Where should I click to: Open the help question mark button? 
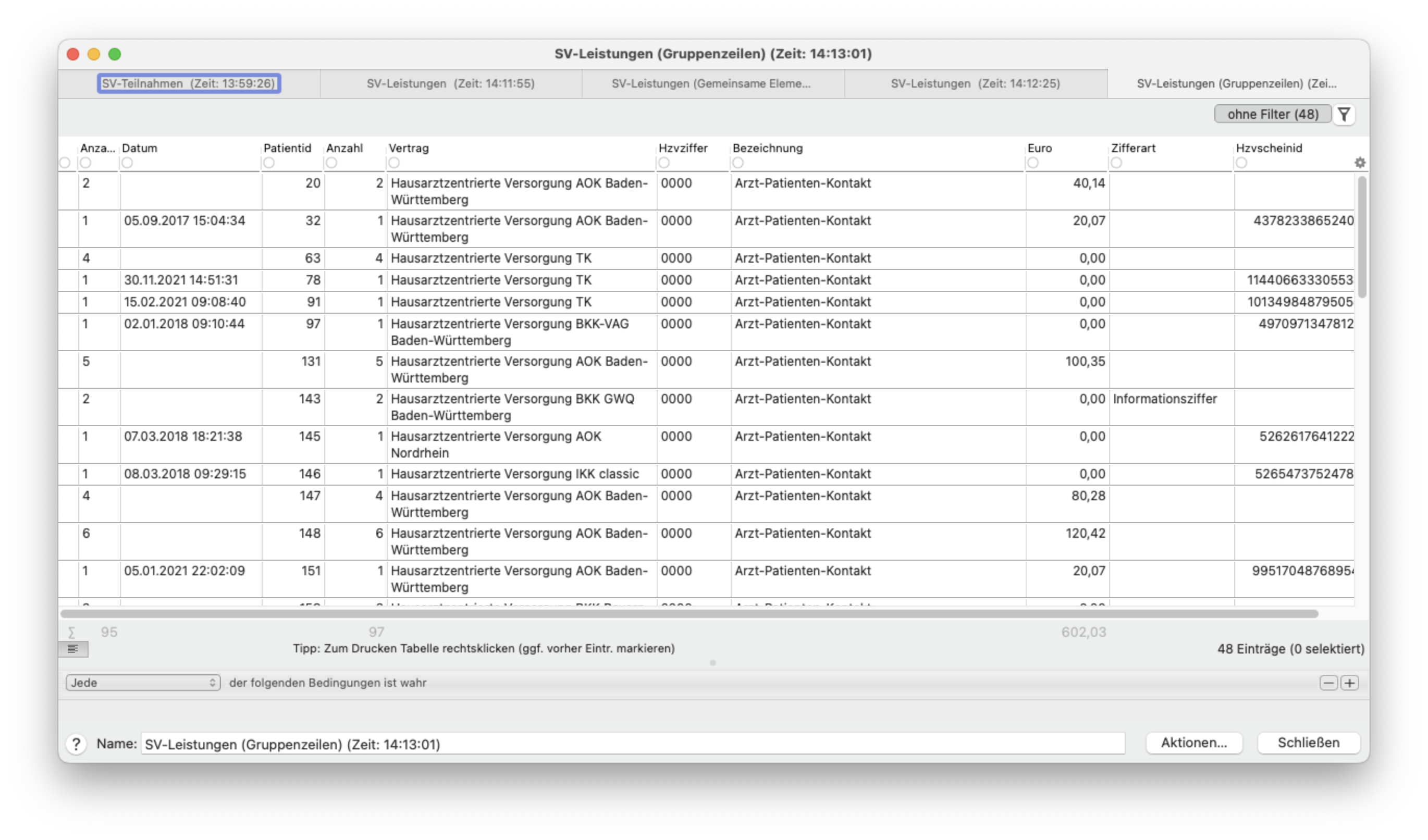(76, 744)
